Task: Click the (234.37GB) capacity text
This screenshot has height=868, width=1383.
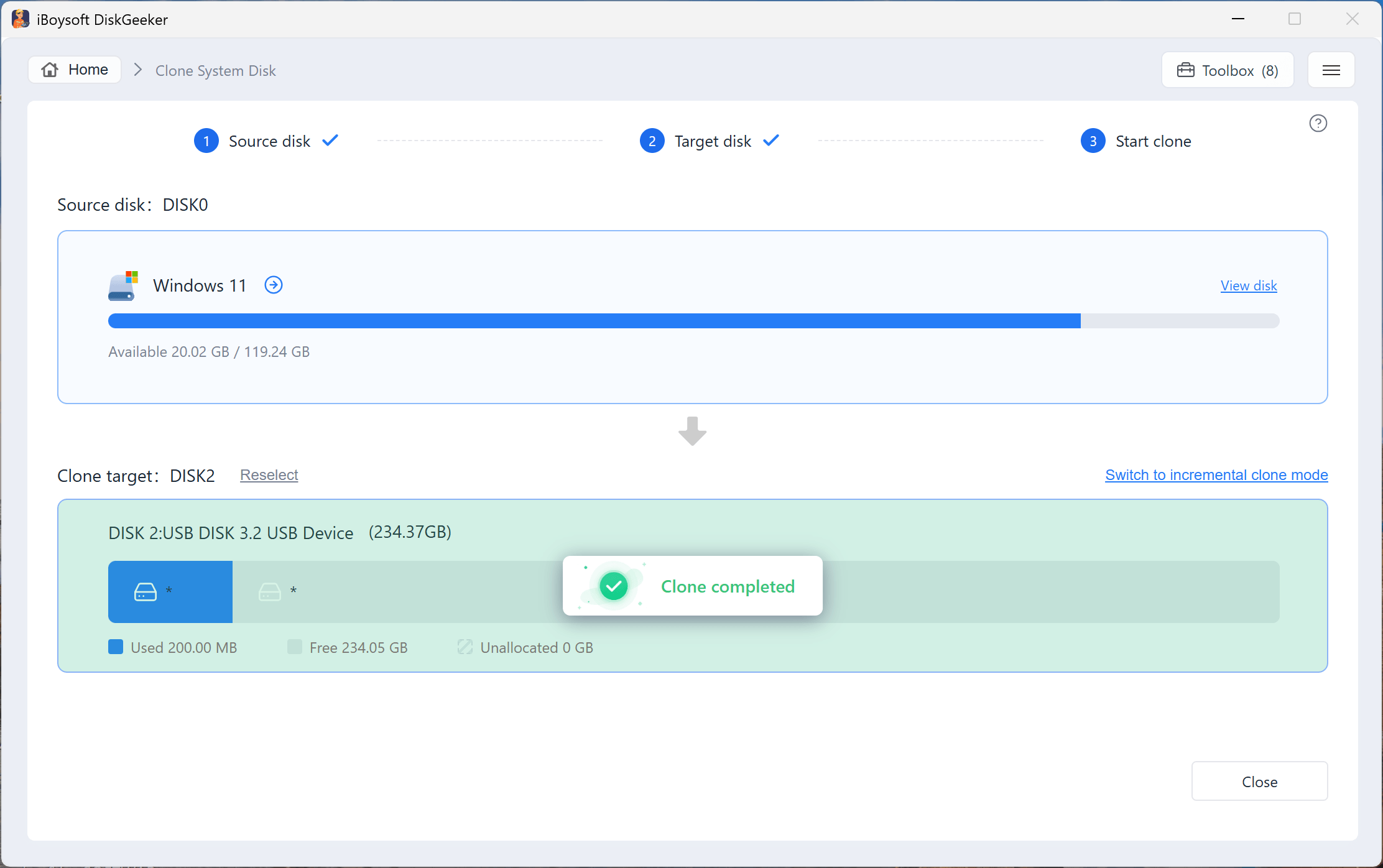Action: [410, 532]
